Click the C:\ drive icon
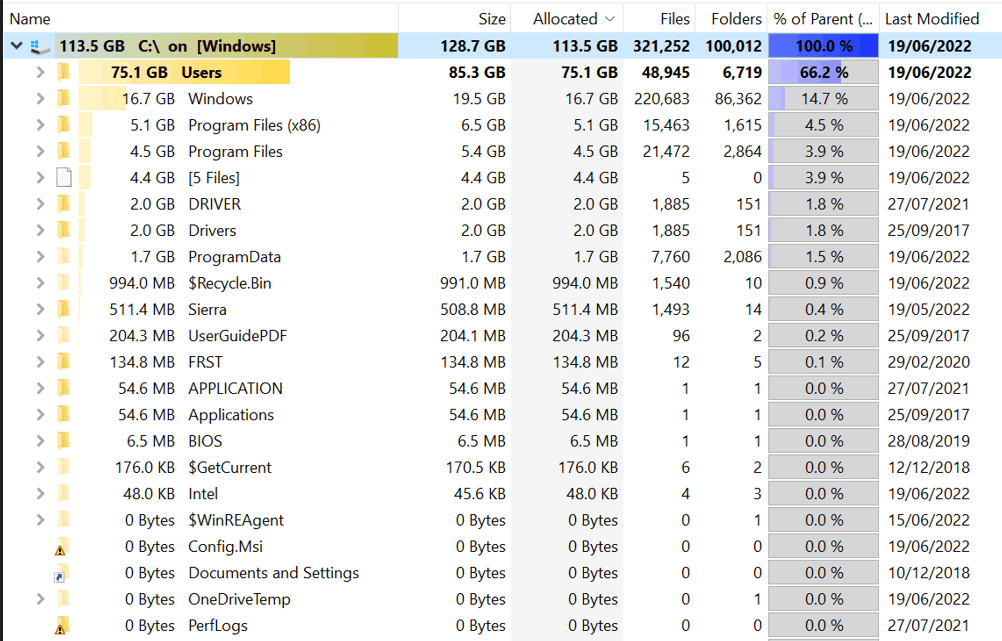This screenshot has height=641, width=1002. pos(40,46)
